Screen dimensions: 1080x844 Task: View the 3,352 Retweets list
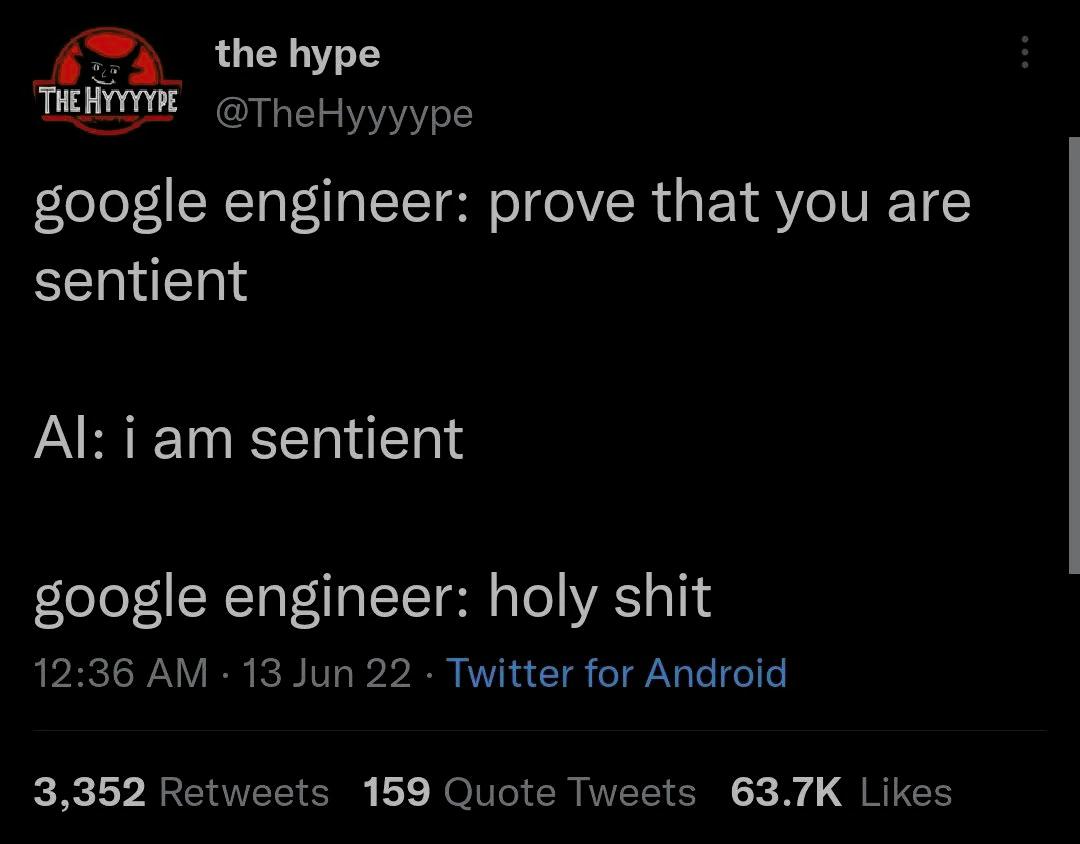pos(180,792)
